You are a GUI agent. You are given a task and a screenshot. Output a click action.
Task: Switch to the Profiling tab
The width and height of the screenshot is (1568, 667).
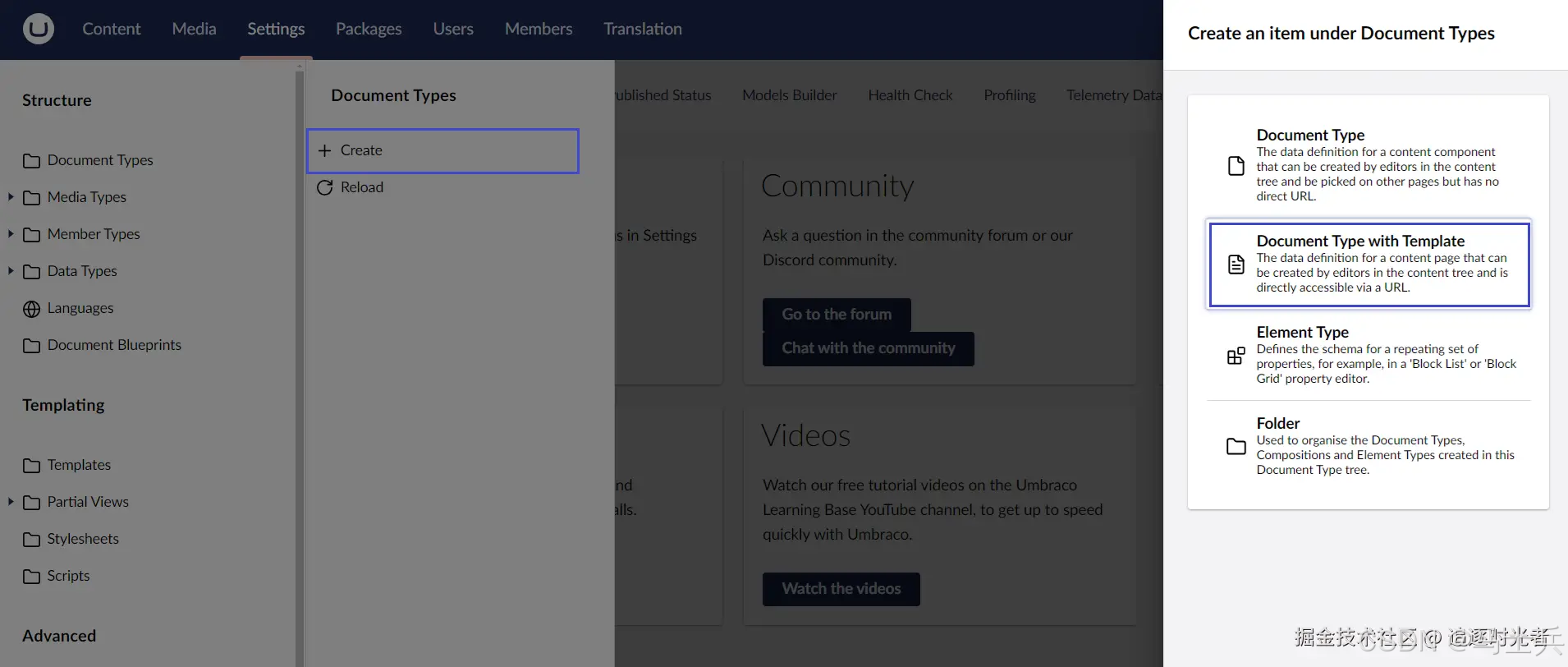pyautogui.click(x=1010, y=95)
